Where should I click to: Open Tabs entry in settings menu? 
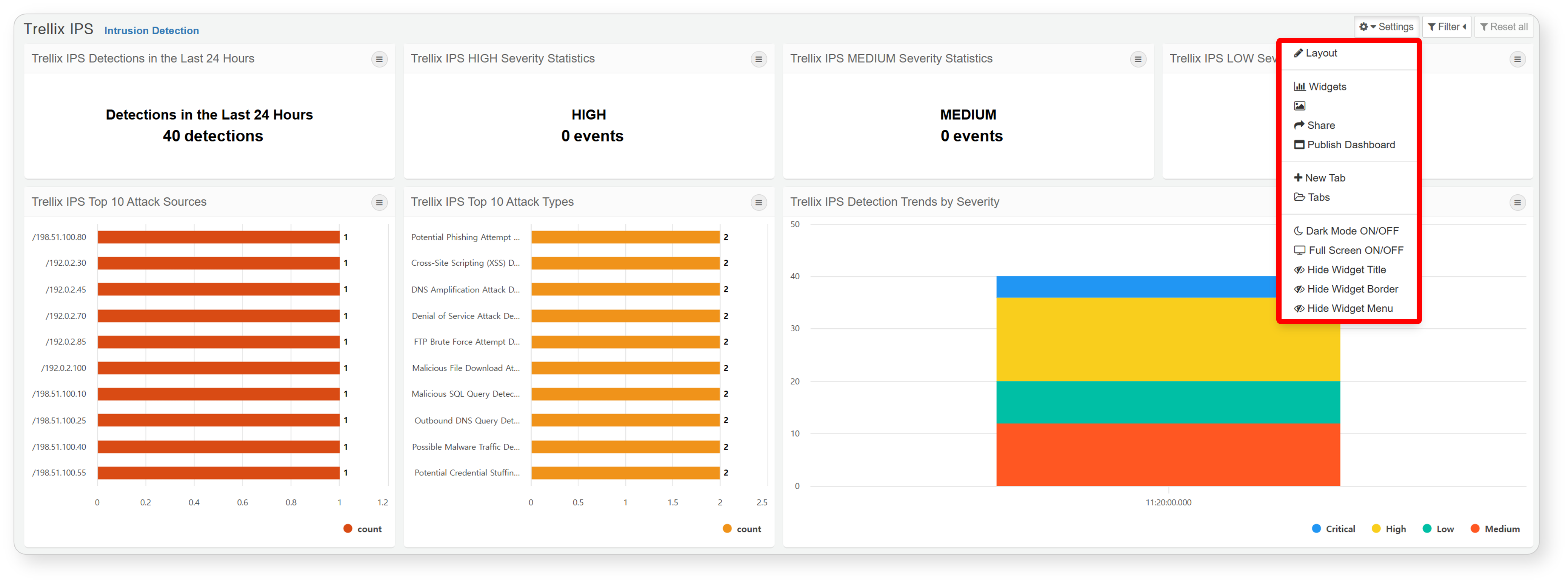tap(1311, 197)
